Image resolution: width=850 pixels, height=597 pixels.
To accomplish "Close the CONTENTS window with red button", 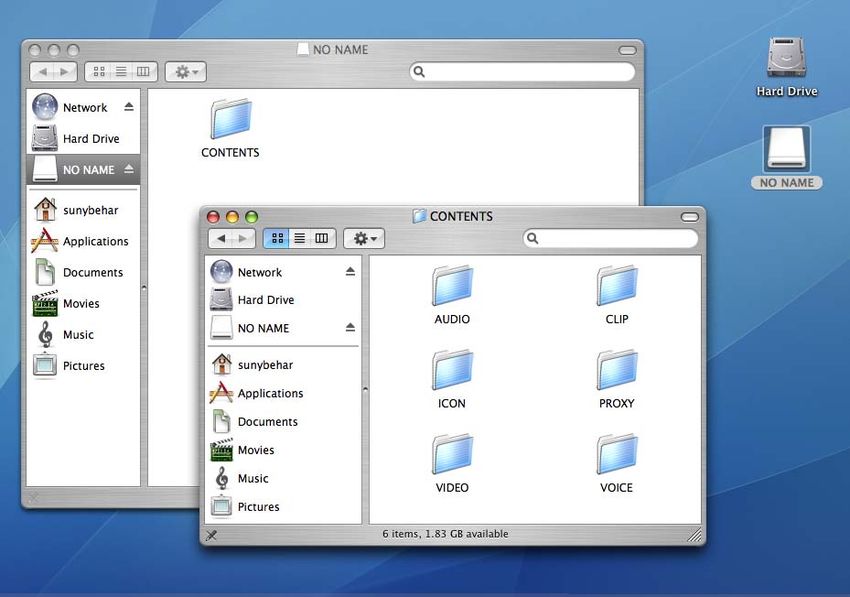I will tap(214, 217).
